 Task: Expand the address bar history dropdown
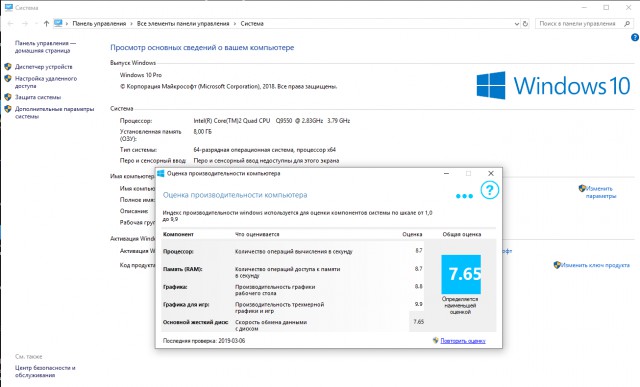click(516, 24)
